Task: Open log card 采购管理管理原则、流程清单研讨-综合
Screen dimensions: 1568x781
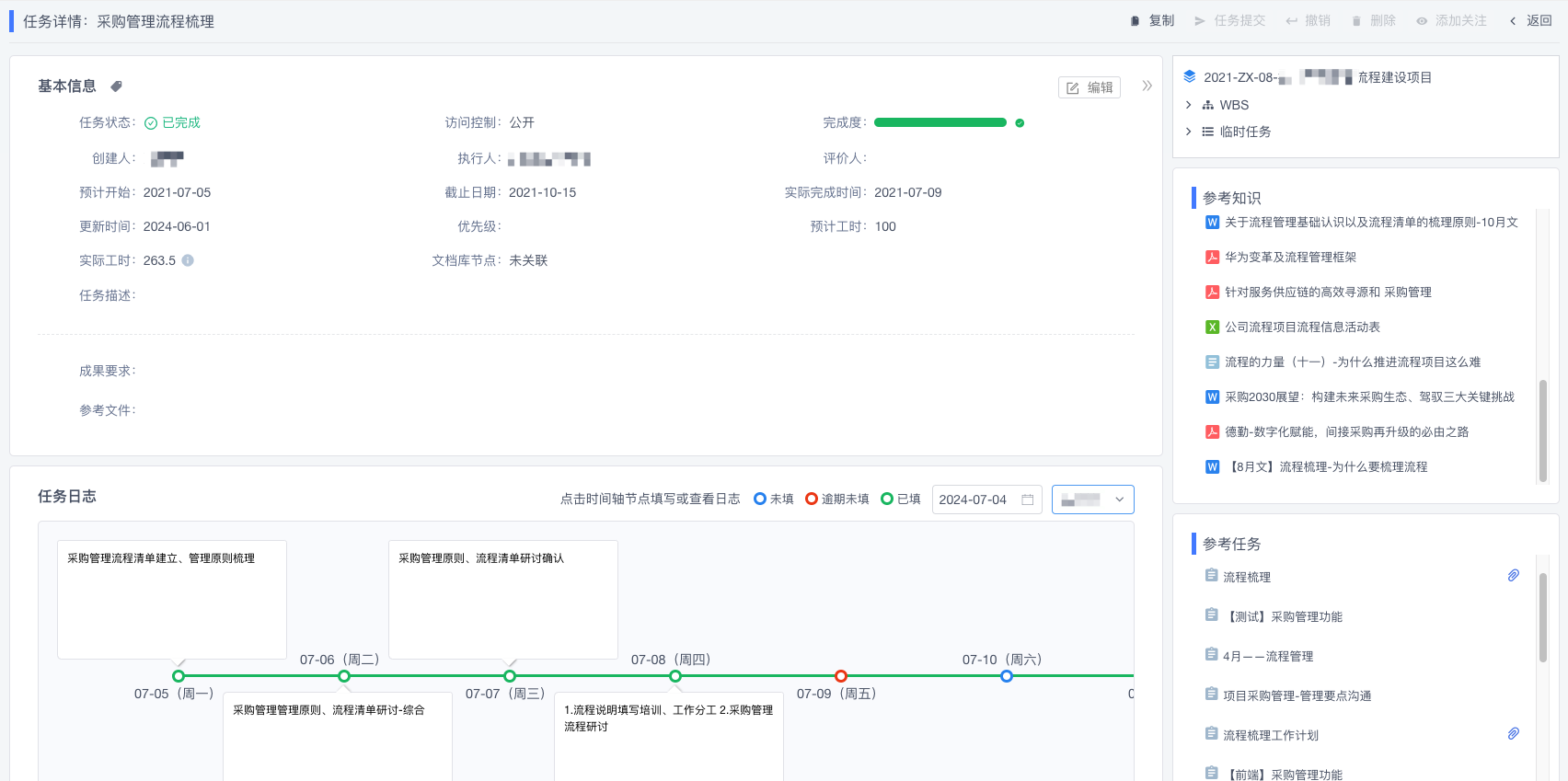Action: pyautogui.click(x=338, y=736)
